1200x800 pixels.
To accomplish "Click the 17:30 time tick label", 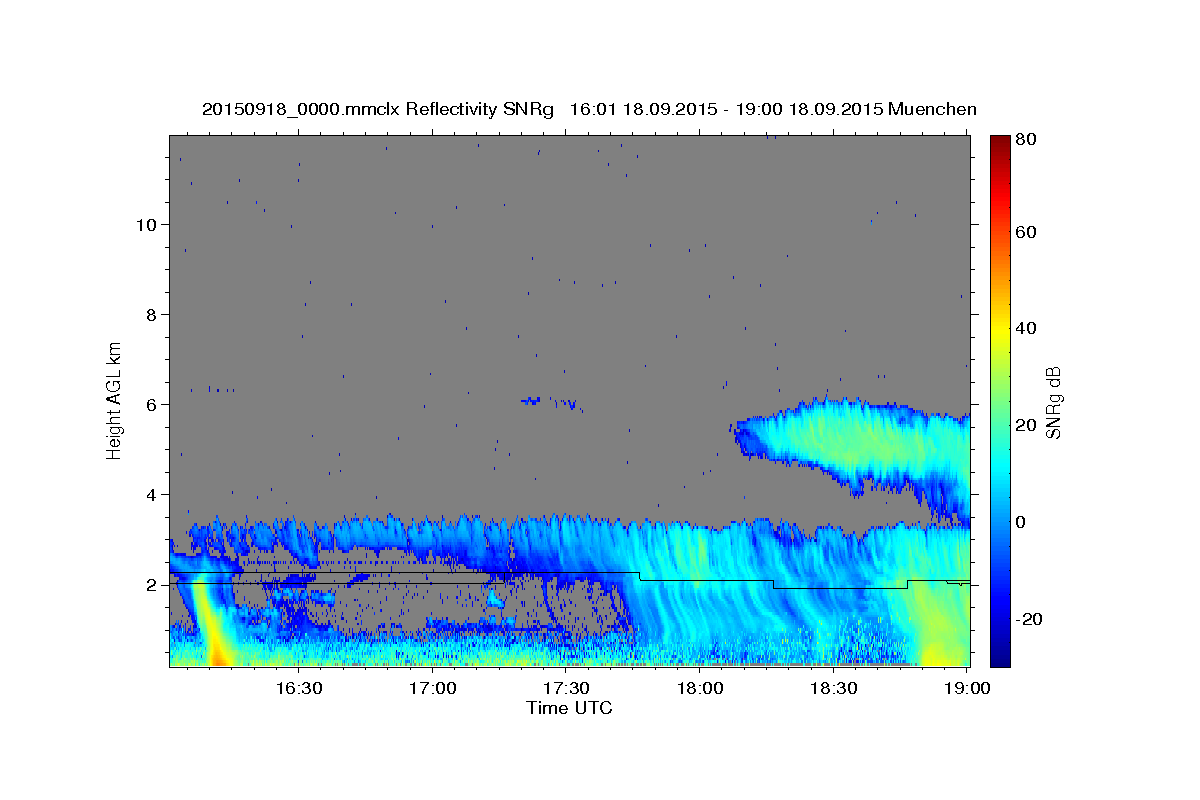I will click(x=566, y=689).
